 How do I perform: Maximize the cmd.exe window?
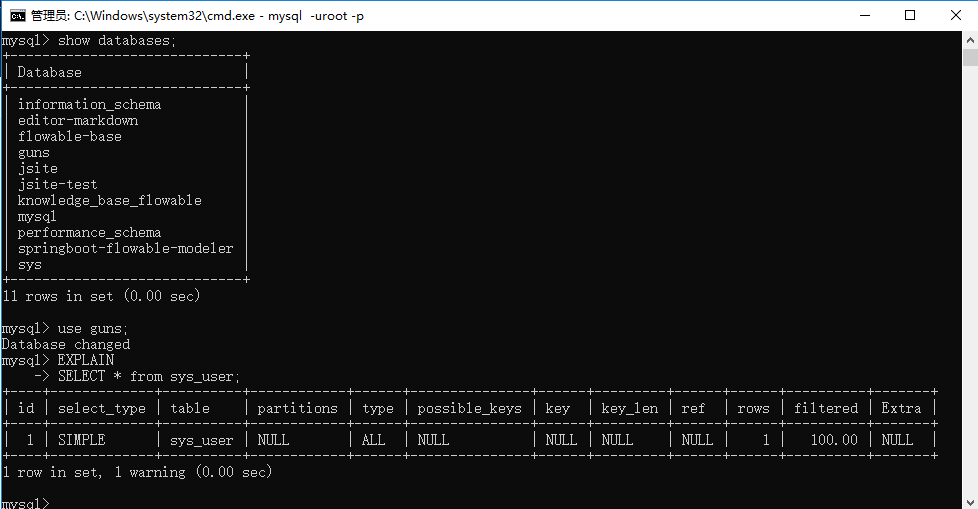coord(910,16)
